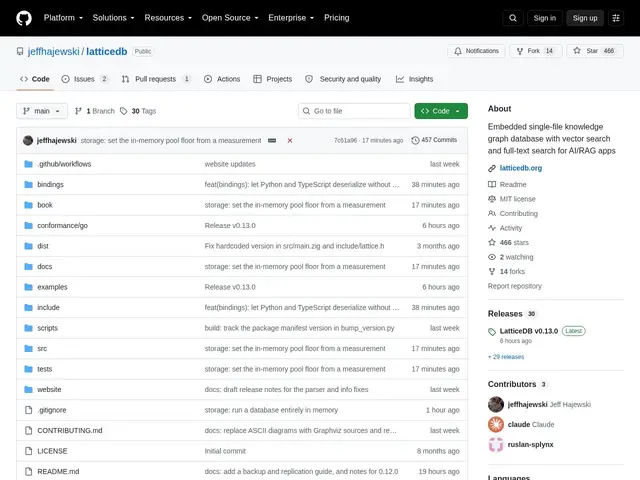
Task: Select the Code tab
Action: pyautogui.click(x=35, y=79)
